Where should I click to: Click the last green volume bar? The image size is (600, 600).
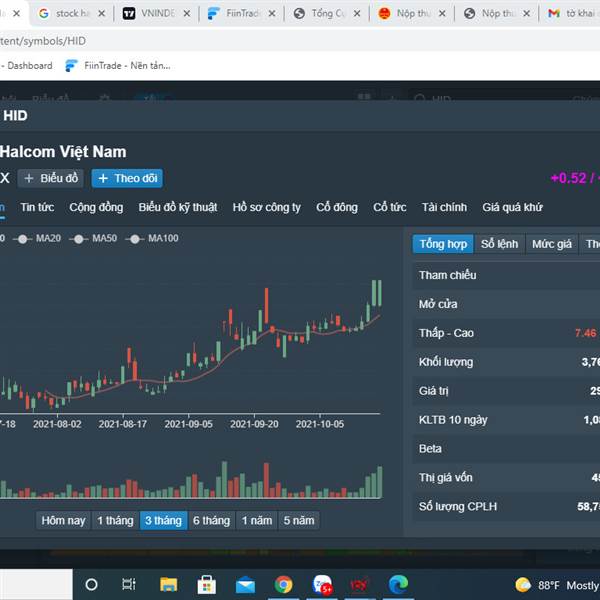pyautogui.click(x=380, y=482)
